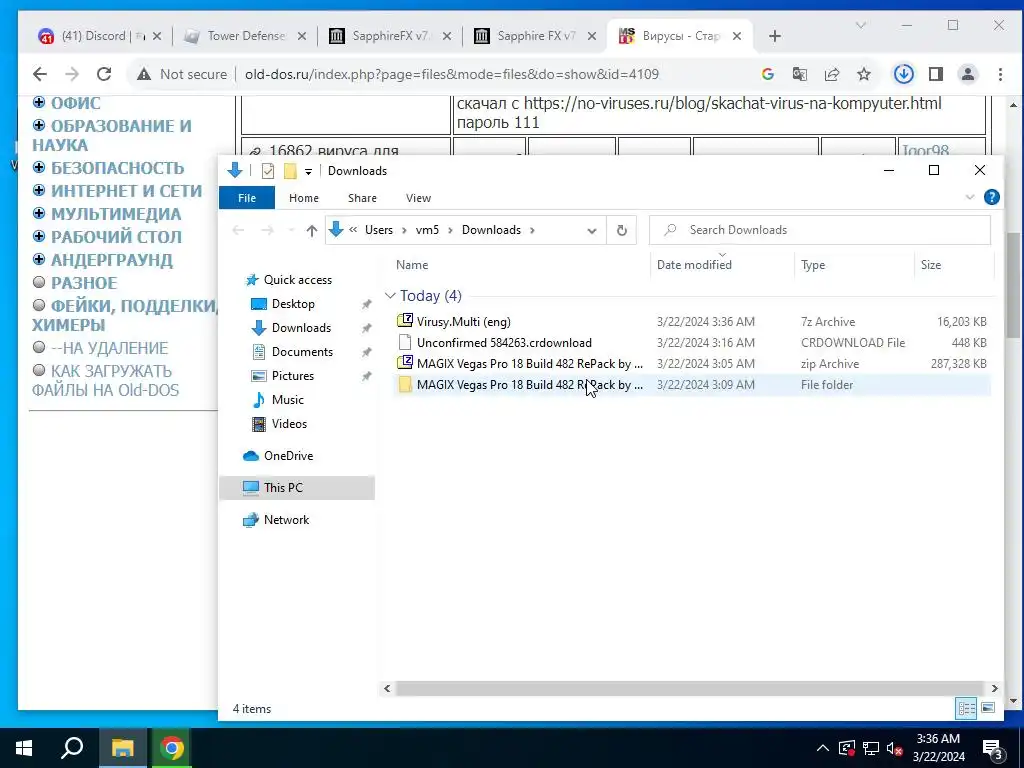
Task: Open the Chrome downloads icon
Action: [x=904, y=74]
